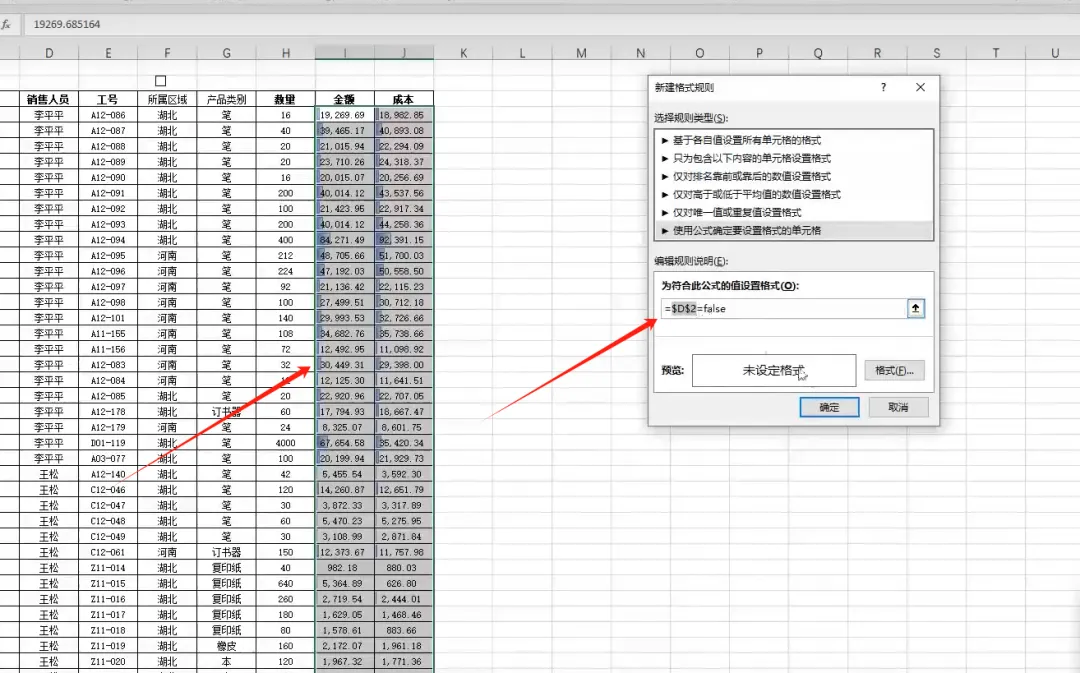Select rule type 使用公式确定要设置格式的单元格

point(793,230)
